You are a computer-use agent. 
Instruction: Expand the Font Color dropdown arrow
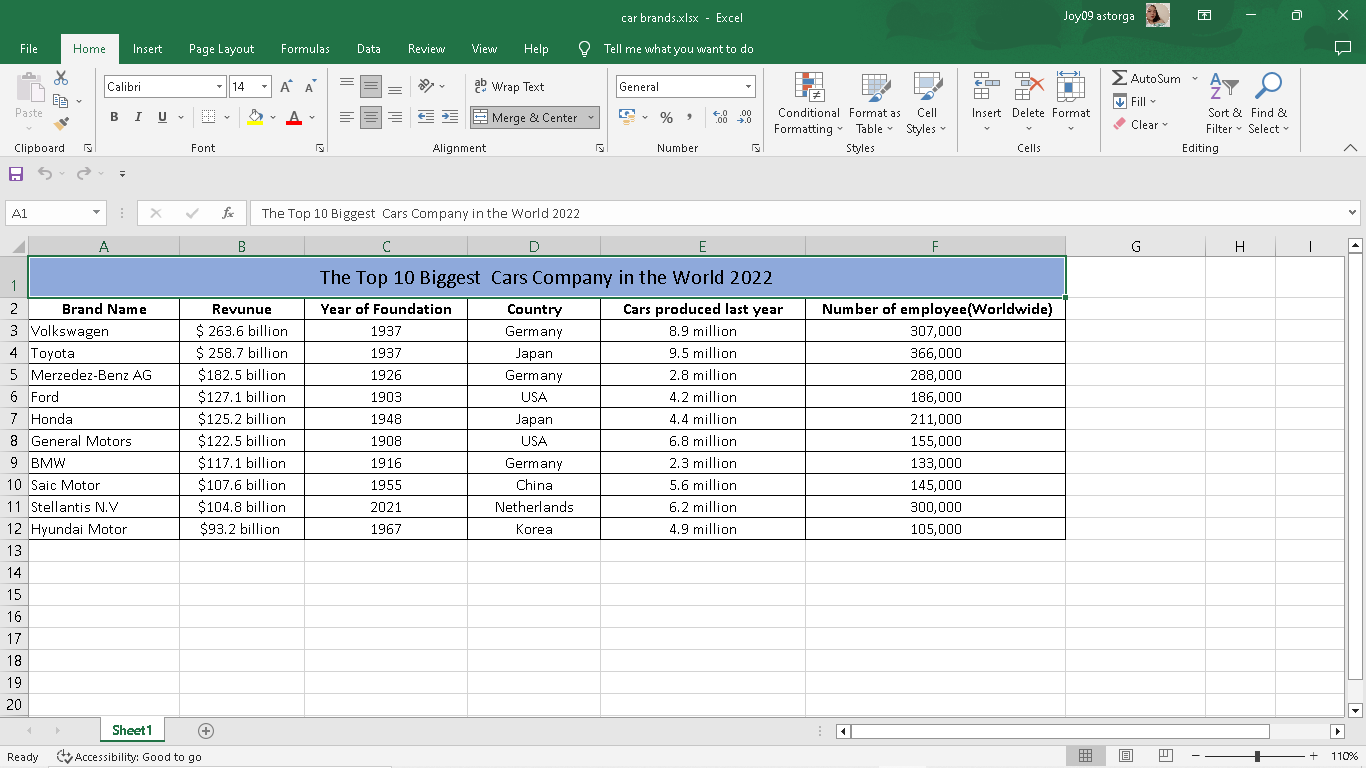tap(312, 117)
